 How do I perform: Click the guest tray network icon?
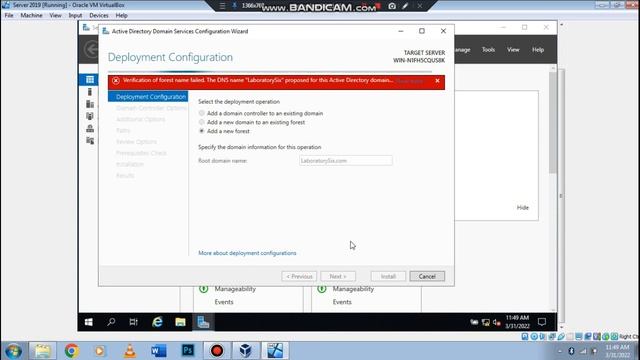click(485, 322)
